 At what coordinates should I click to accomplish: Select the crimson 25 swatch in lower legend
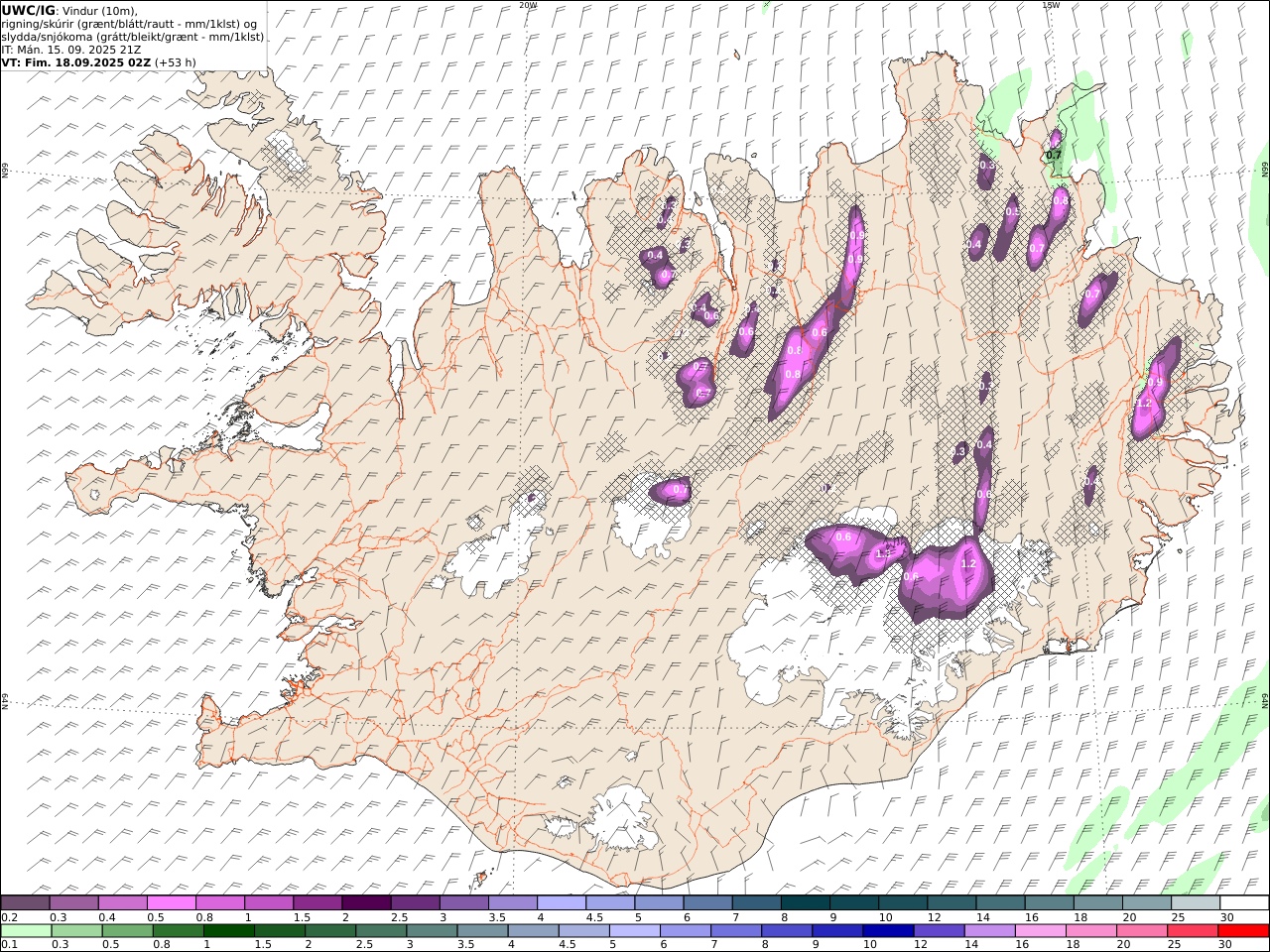click(1192, 931)
